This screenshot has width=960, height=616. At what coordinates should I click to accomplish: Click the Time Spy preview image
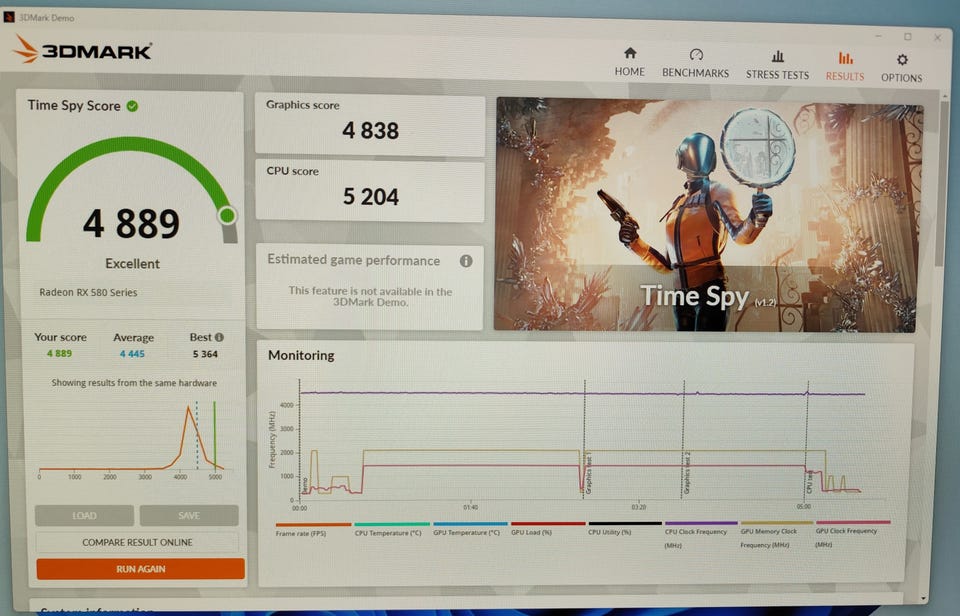point(707,216)
